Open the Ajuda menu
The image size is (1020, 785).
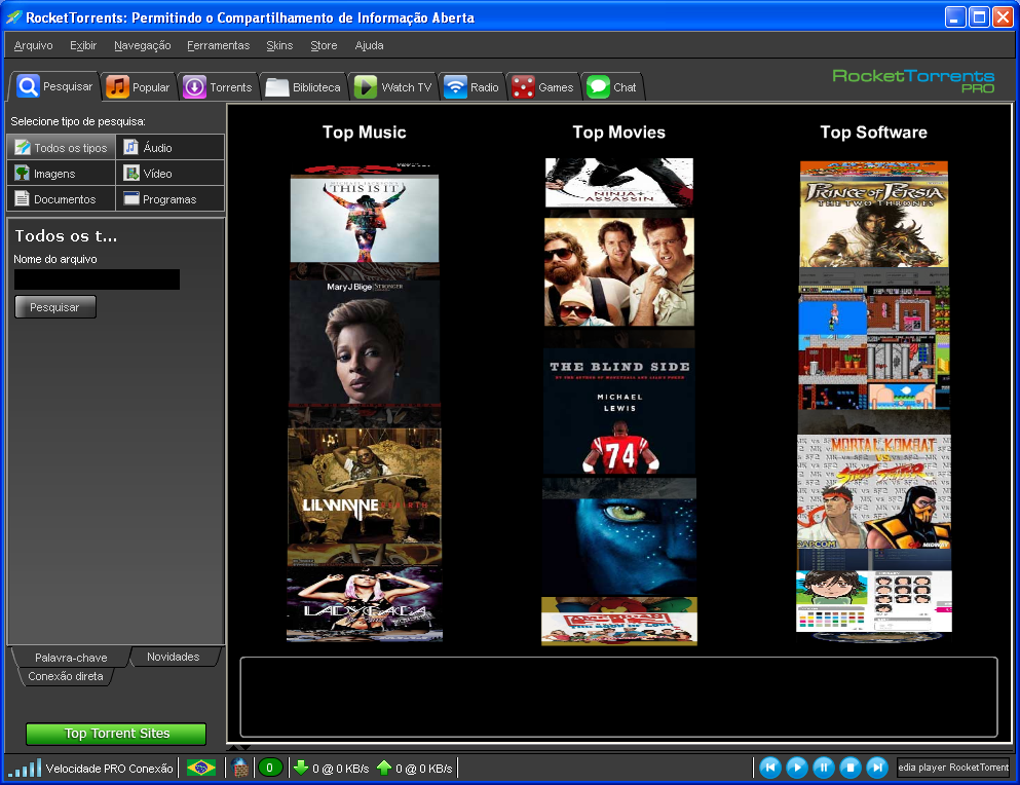(x=369, y=46)
